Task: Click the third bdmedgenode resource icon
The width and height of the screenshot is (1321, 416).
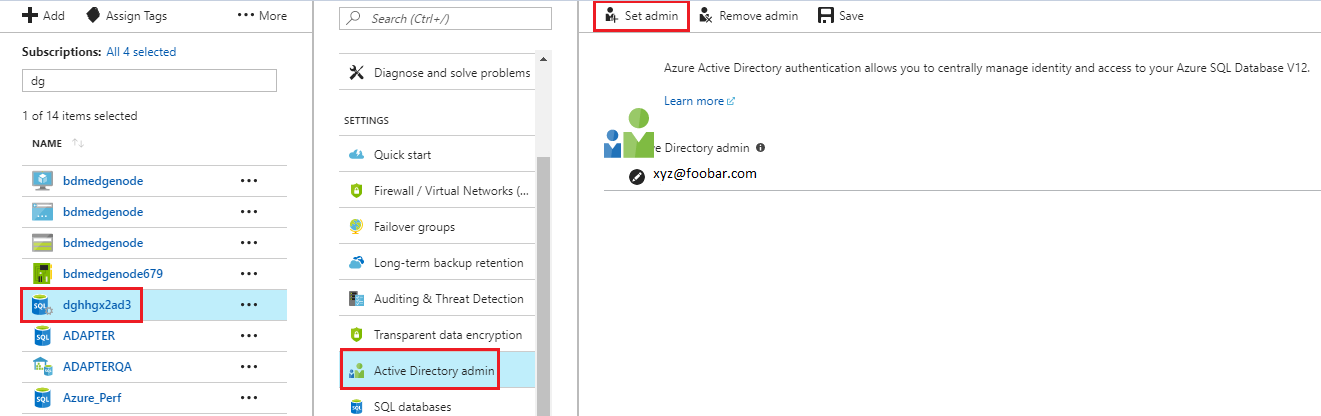Action: [42, 243]
